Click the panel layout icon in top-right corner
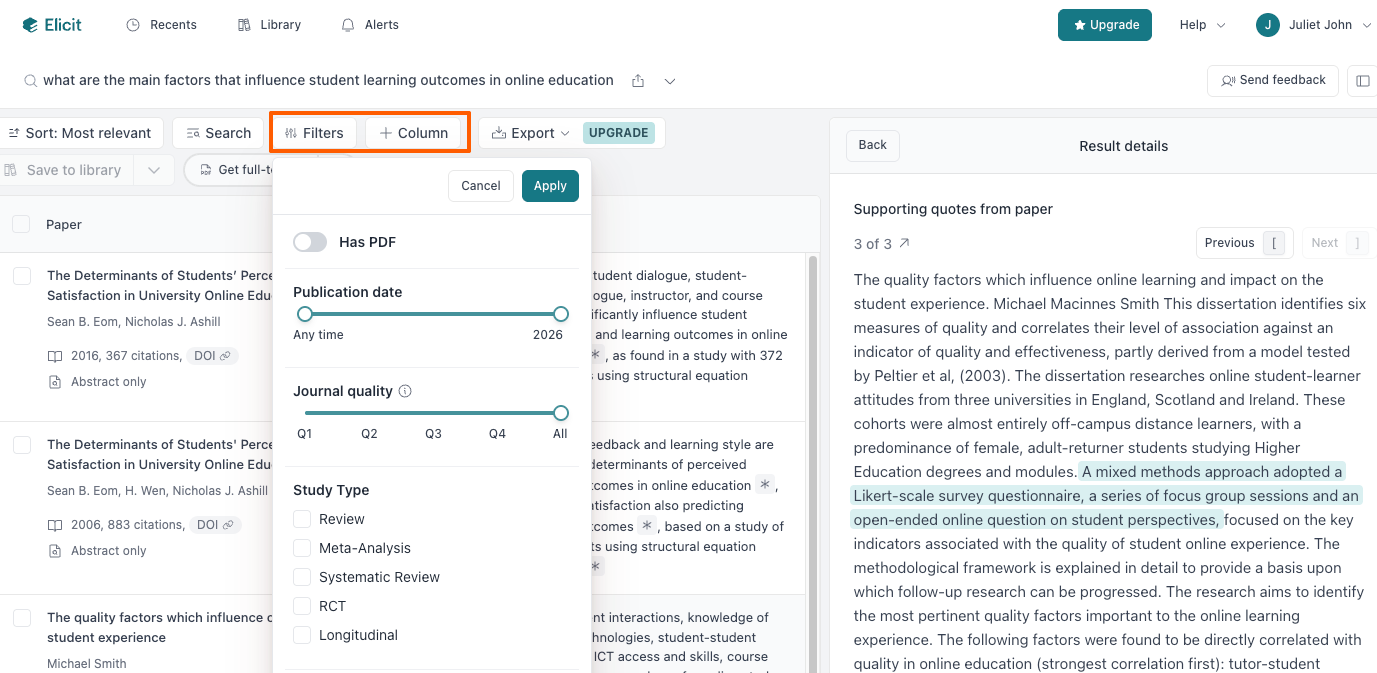The height and width of the screenshot is (673, 1377). (1362, 80)
